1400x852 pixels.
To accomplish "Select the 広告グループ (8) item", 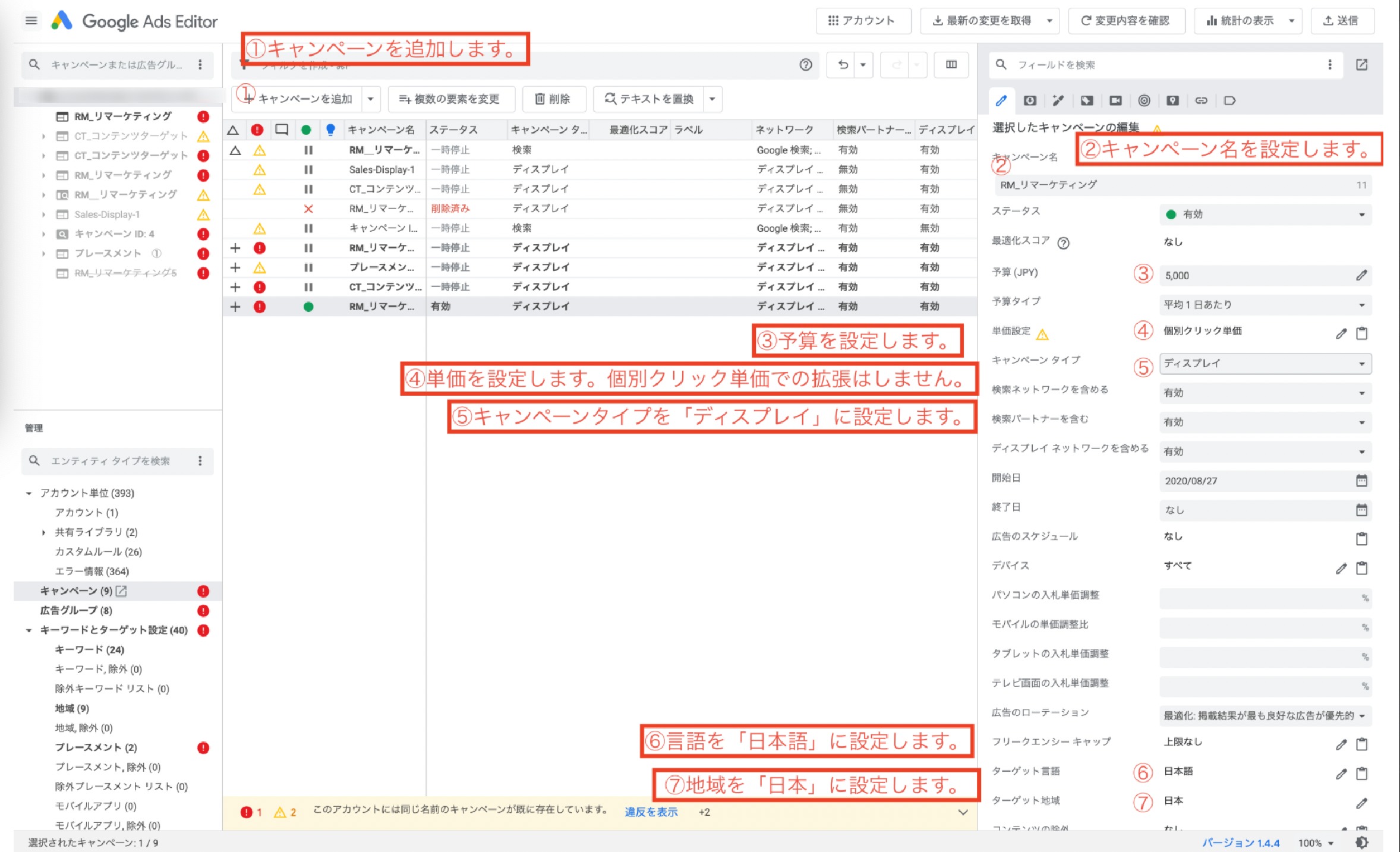I will [76, 610].
